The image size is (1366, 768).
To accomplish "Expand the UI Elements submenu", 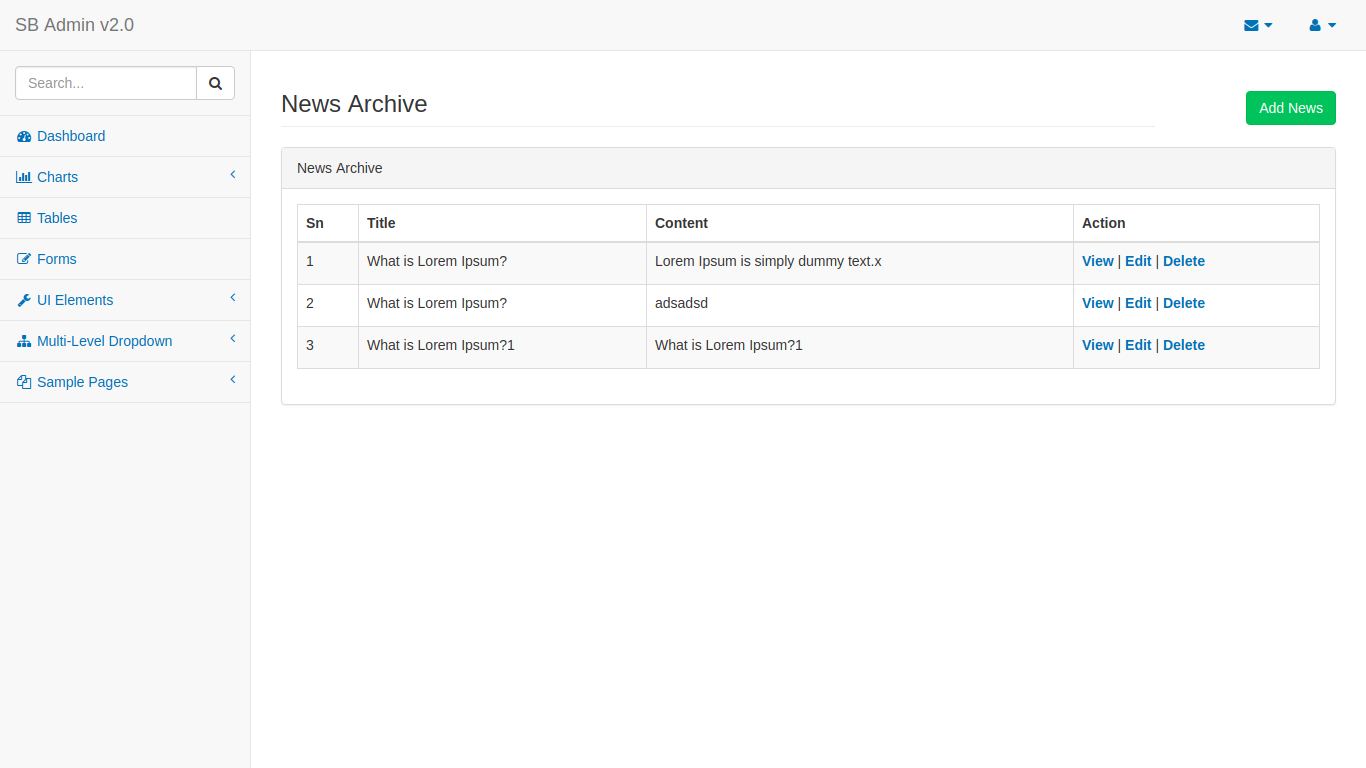I will (x=233, y=298).
